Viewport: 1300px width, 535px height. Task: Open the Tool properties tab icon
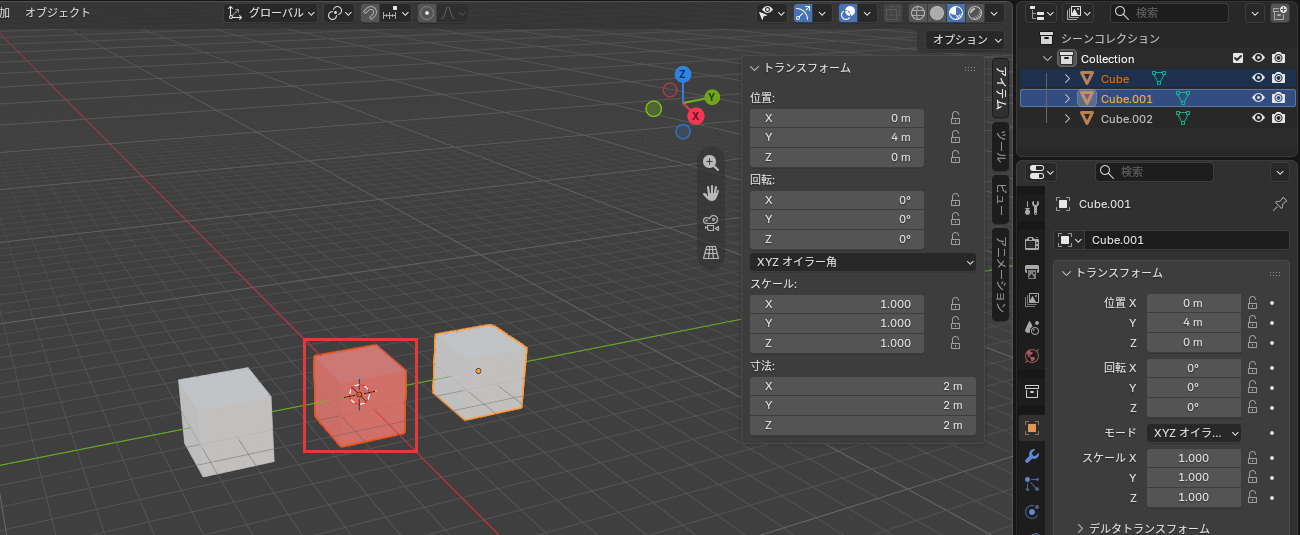[1032, 207]
